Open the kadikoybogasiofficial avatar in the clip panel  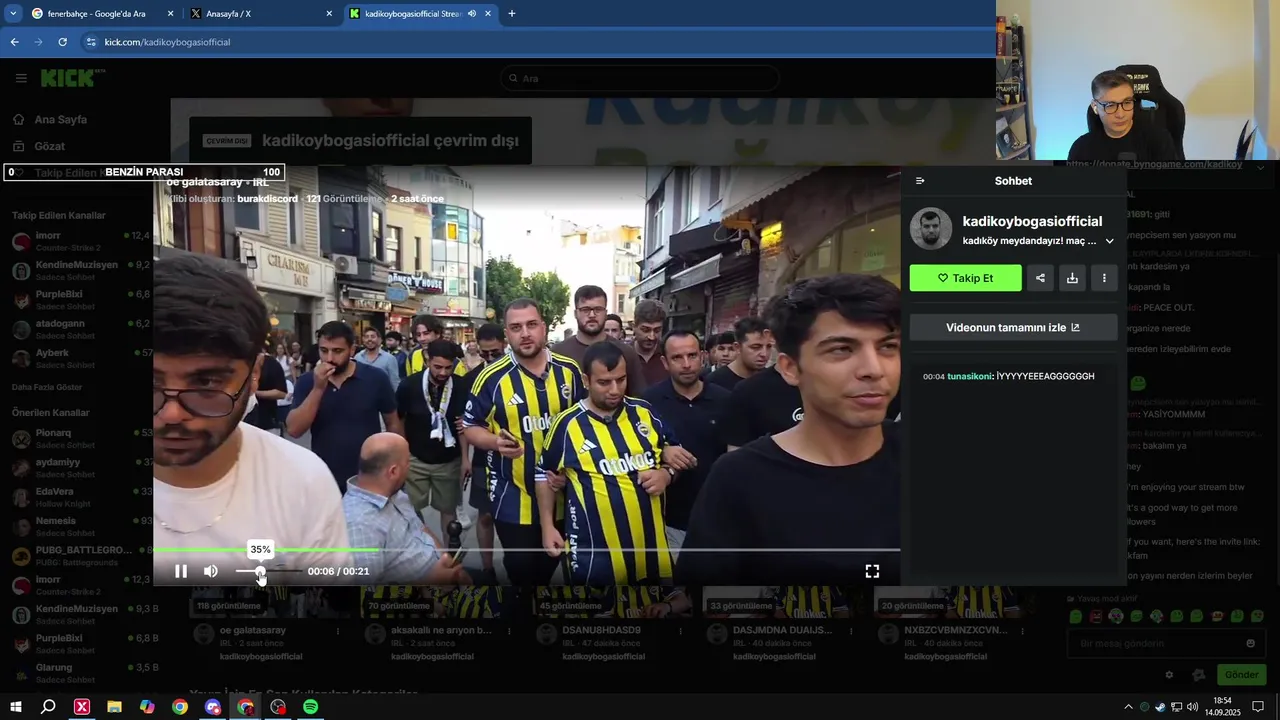click(x=931, y=229)
